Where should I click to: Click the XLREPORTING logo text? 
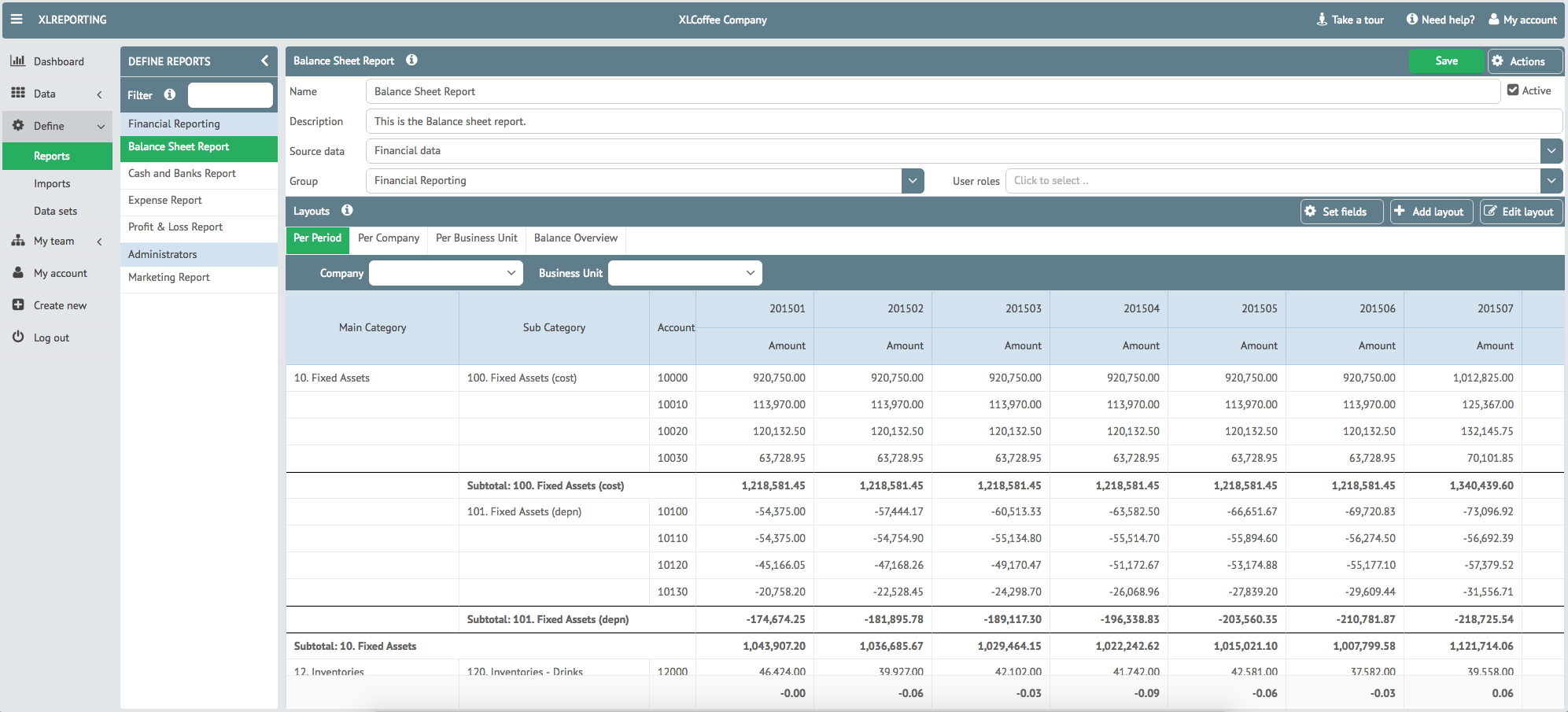pos(72,20)
